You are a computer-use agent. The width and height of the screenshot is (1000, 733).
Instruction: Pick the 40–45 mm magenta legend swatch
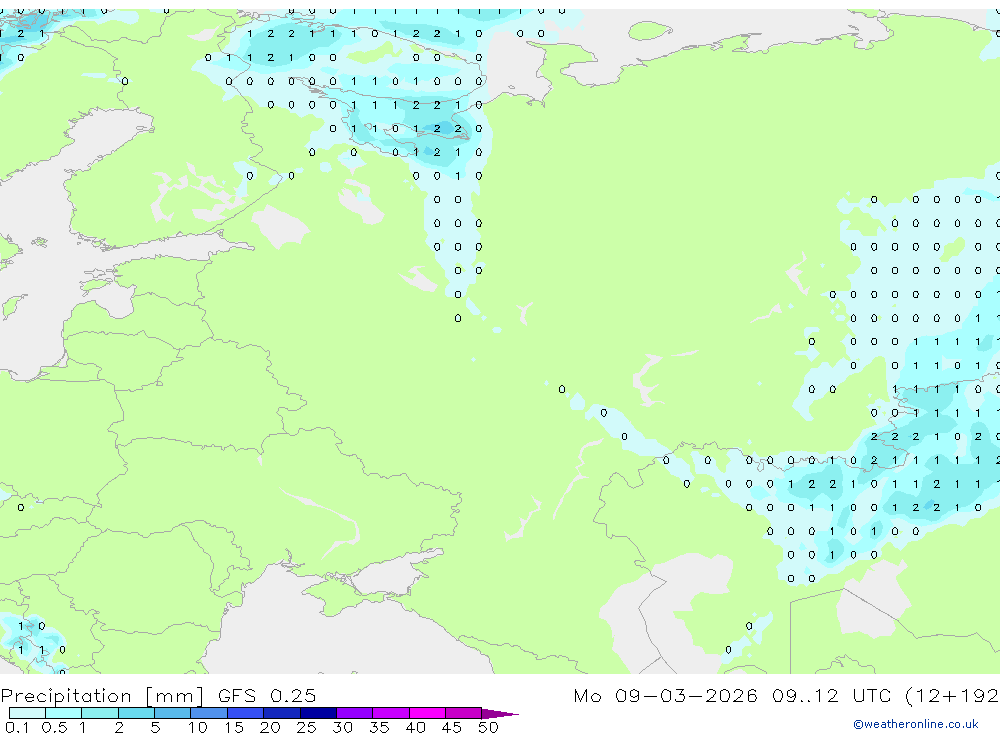click(x=427, y=713)
